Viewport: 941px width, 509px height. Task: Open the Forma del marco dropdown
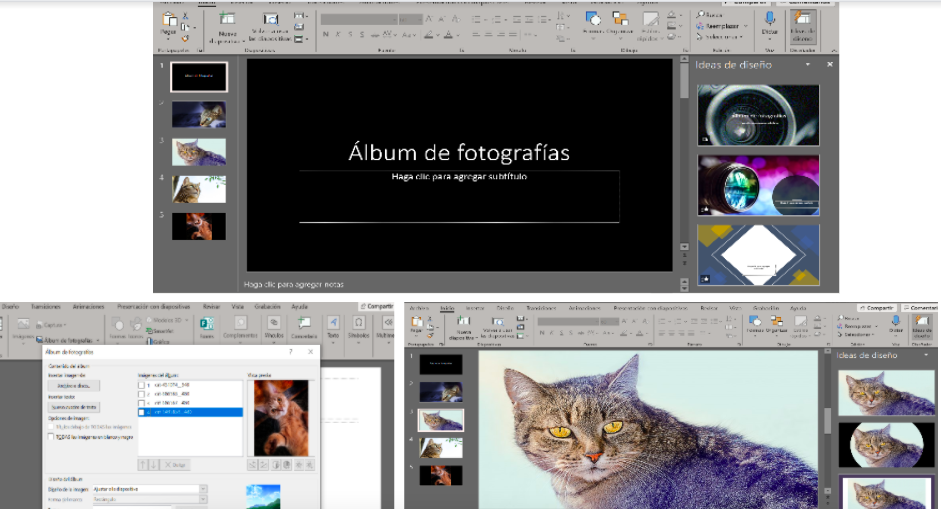point(203,499)
